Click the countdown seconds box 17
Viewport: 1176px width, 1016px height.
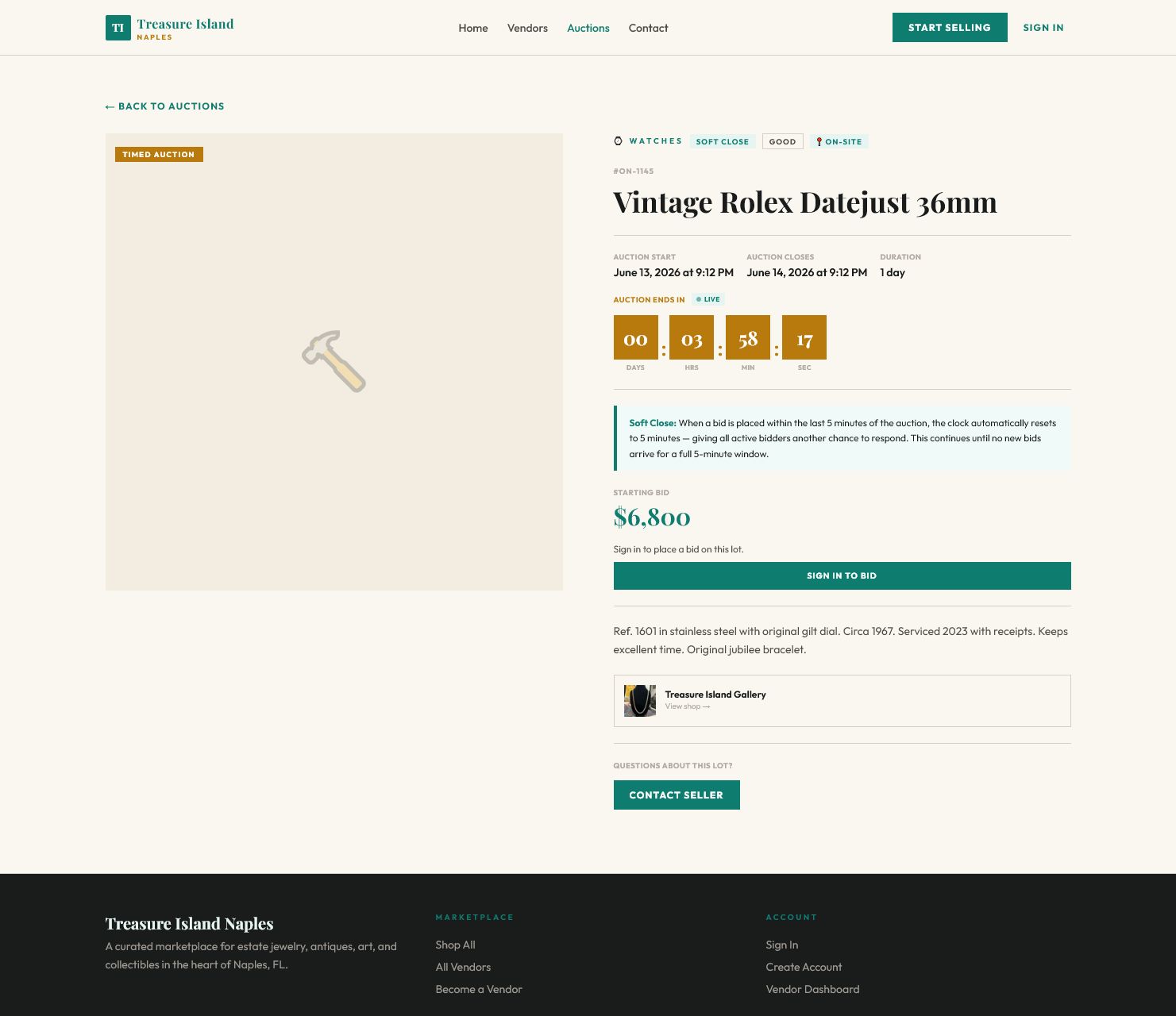pos(804,337)
